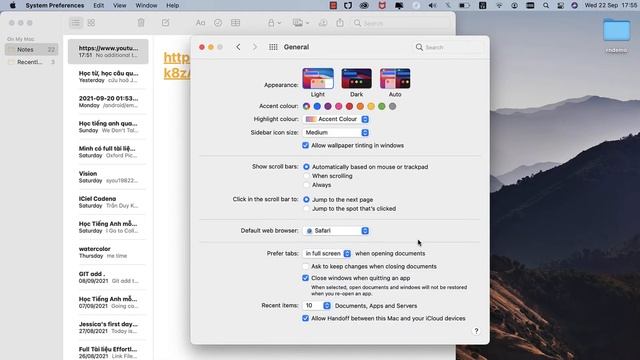
Task: Open the System Preferences menu
Action: [55, 5]
